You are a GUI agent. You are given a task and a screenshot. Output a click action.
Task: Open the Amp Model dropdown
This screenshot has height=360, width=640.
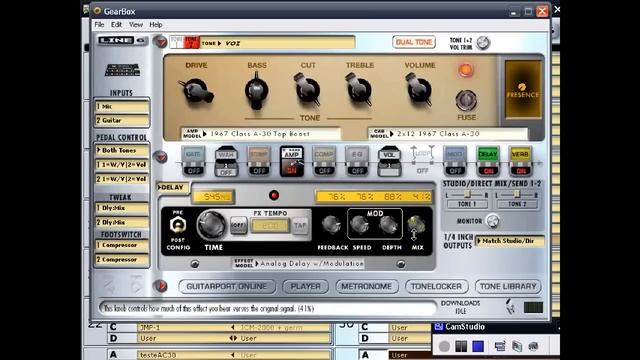point(261,134)
